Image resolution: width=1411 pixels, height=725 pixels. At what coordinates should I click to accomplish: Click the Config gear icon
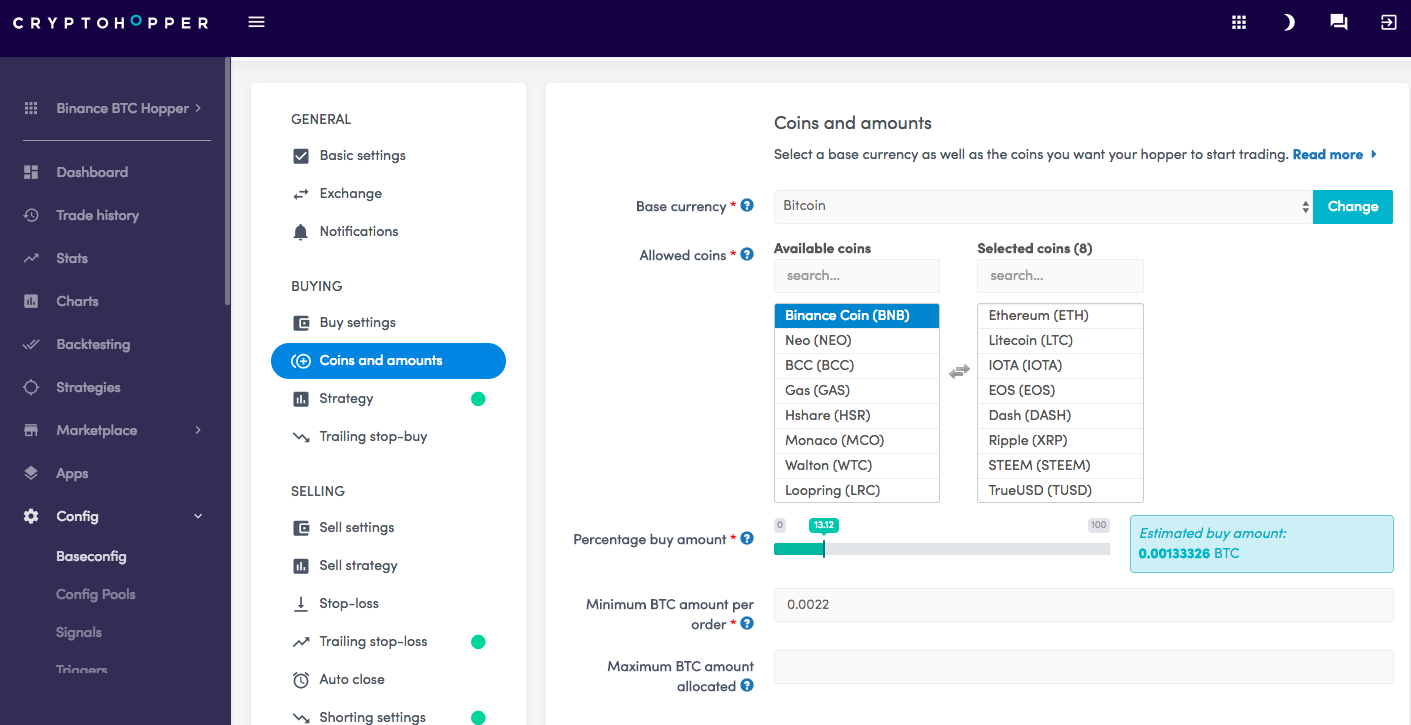31,516
